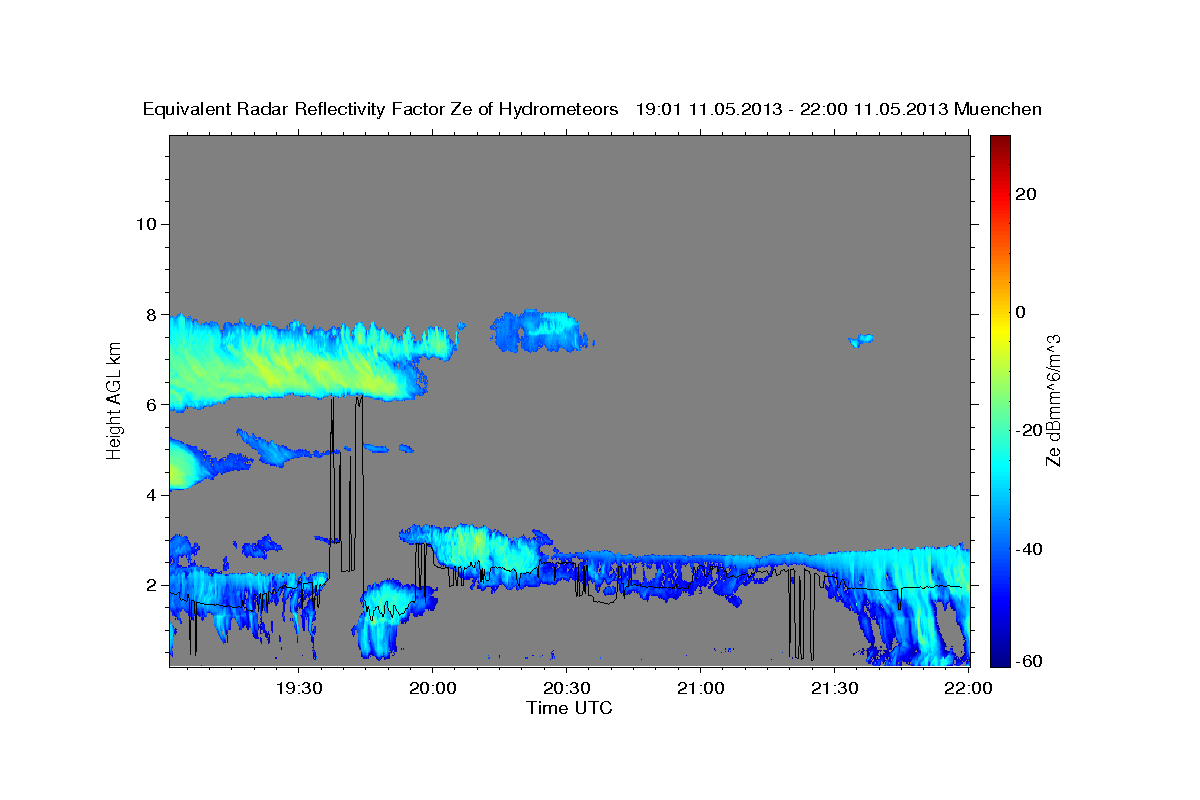This screenshot has width=1200, height=800.
Task: Click the plot title text
Action: tap(592, 109)
